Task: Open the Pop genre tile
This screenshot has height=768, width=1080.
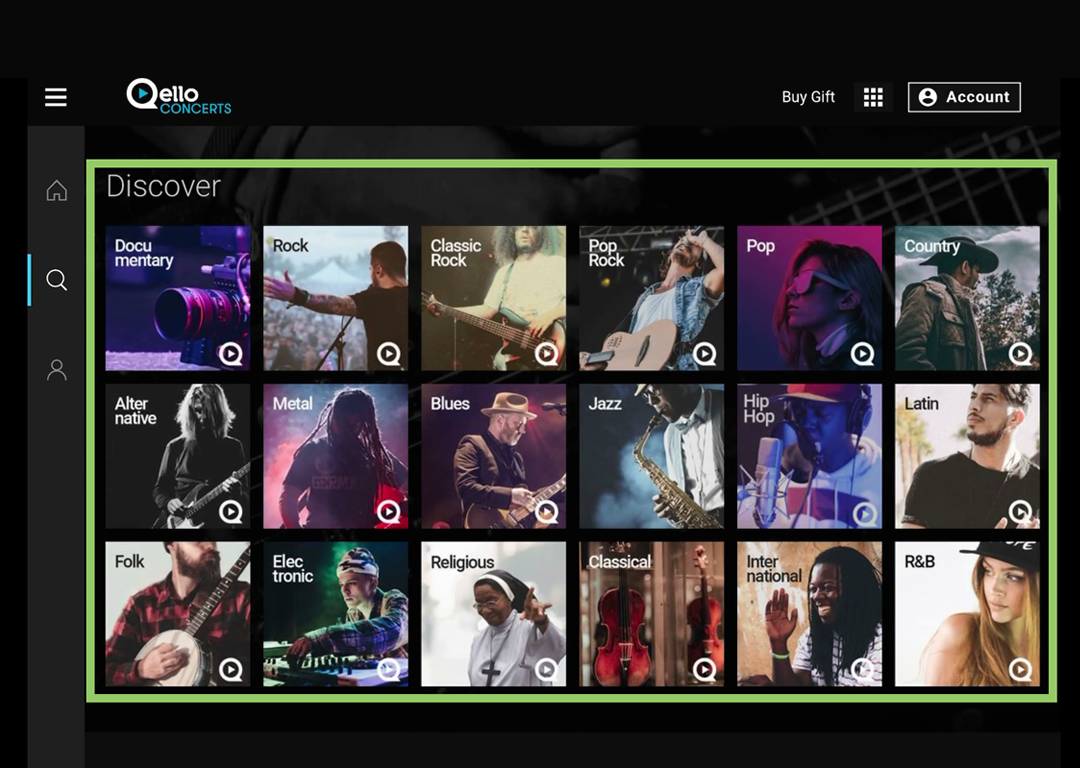Action: tap(809, 298)
